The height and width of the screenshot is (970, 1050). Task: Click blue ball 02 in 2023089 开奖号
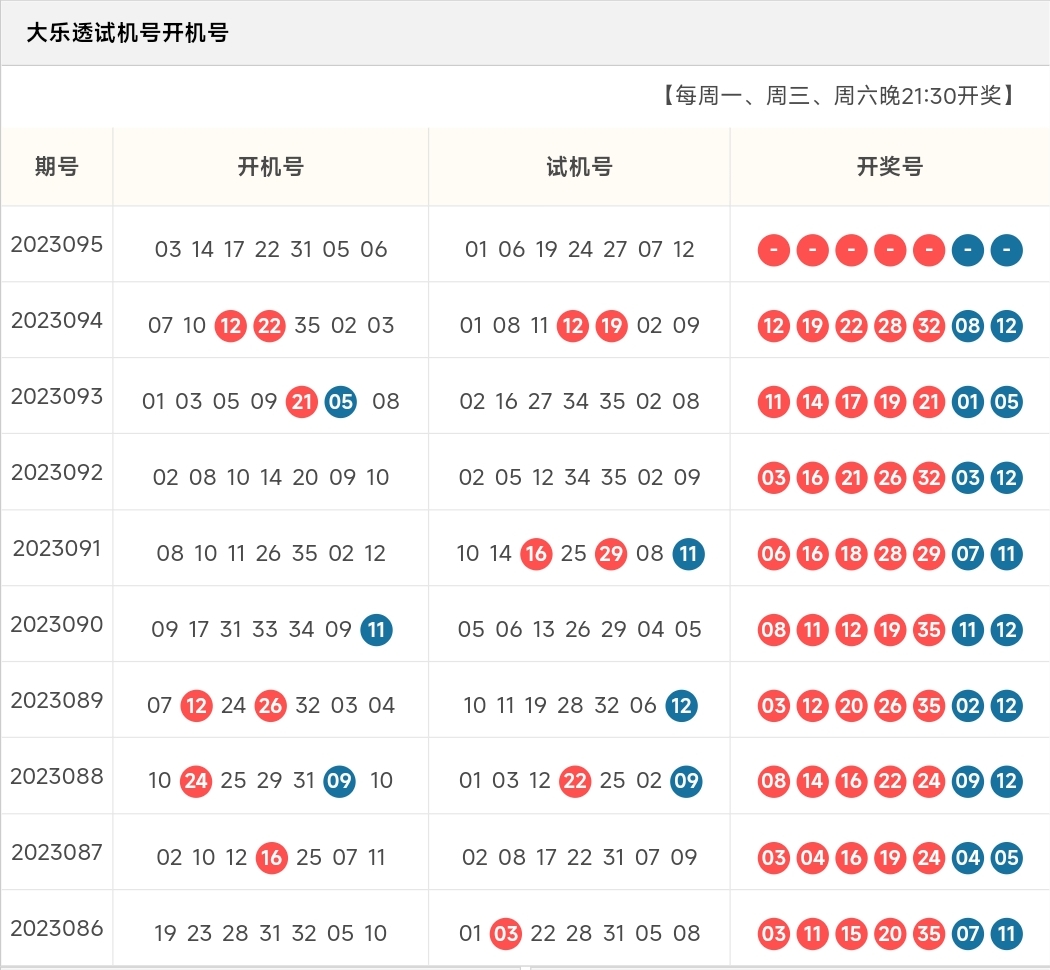[968, 706]
